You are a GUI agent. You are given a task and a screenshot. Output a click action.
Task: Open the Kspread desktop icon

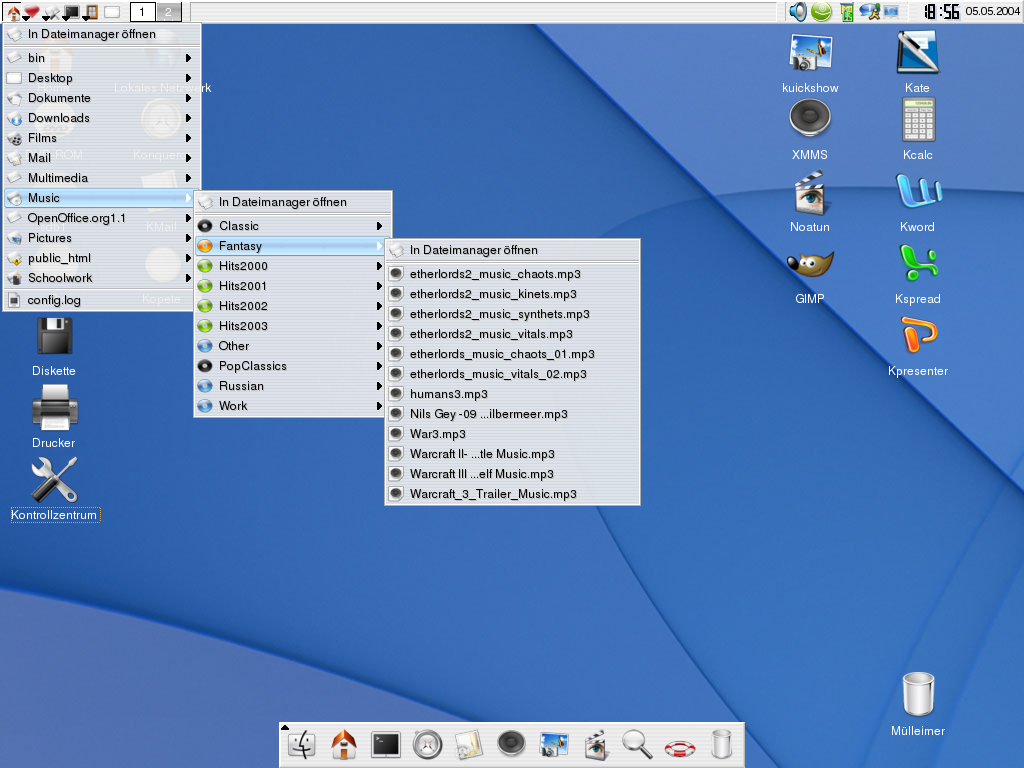918,274
